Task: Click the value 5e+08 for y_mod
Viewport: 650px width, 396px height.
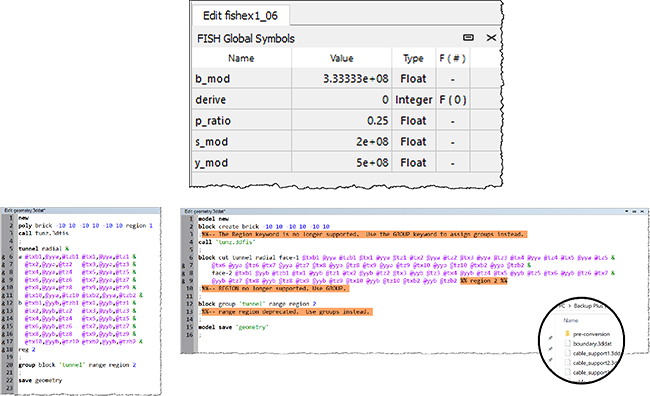Action: [372, 163]
